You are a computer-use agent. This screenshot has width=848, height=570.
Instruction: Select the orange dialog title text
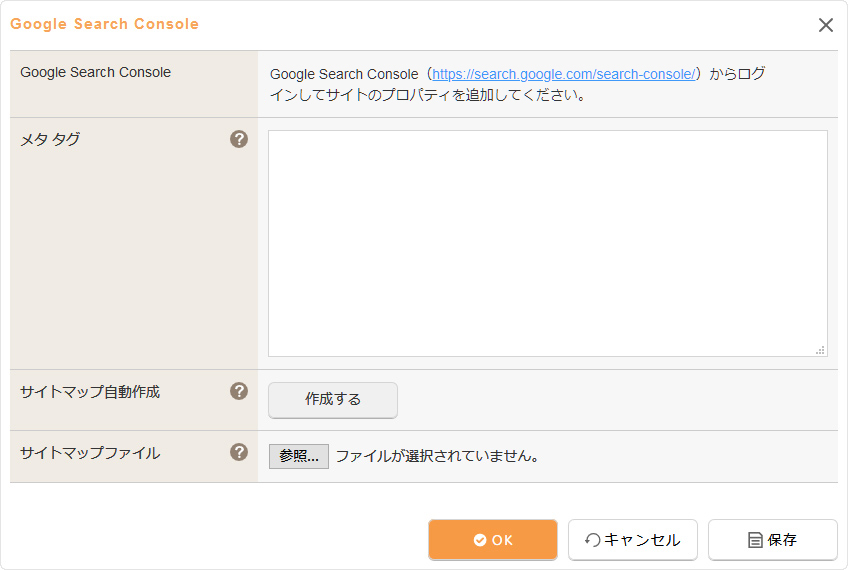coord(104,24)
